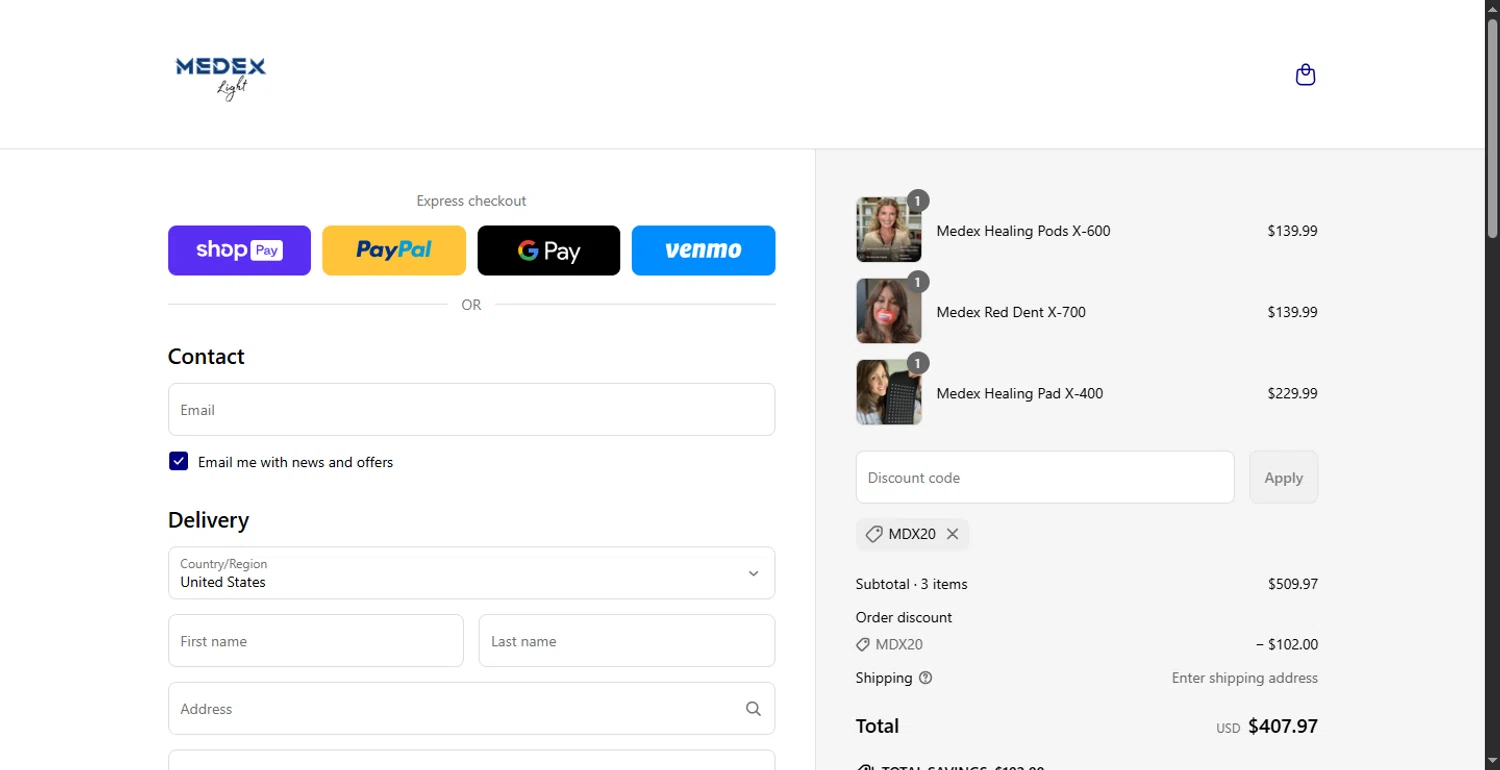Click the Medex Red Dent X-700 name
Screen dimensions: 1500x770
pyautogui.click(x=1011, y=312)
